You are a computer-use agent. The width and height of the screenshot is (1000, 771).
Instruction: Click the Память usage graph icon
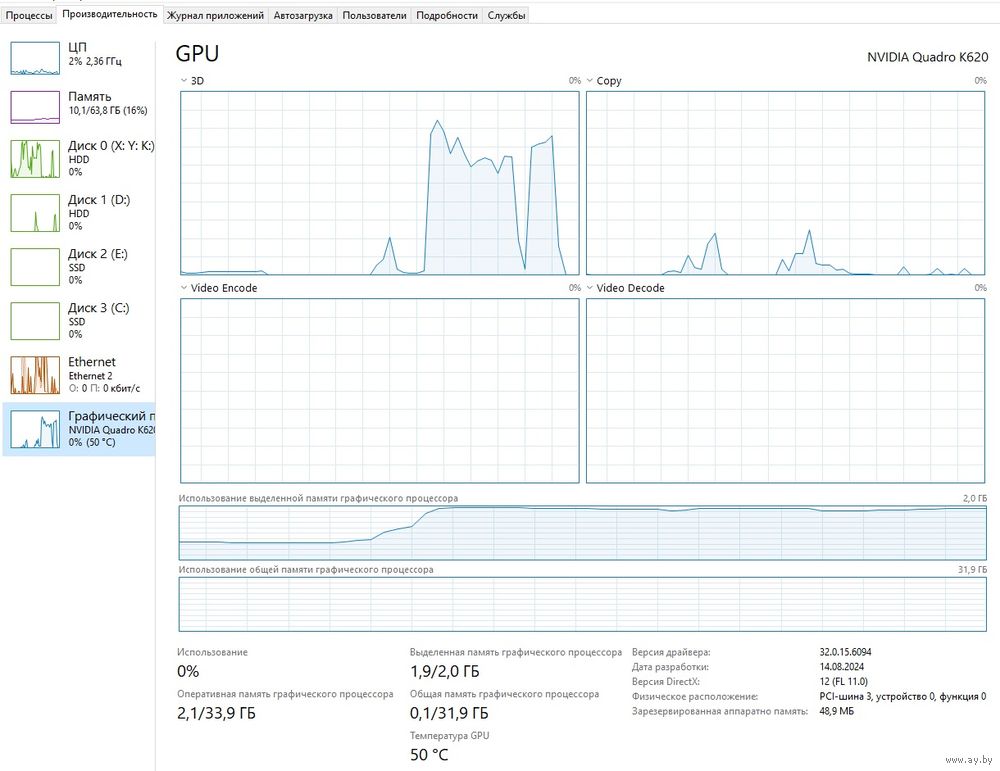pos(36,107)
